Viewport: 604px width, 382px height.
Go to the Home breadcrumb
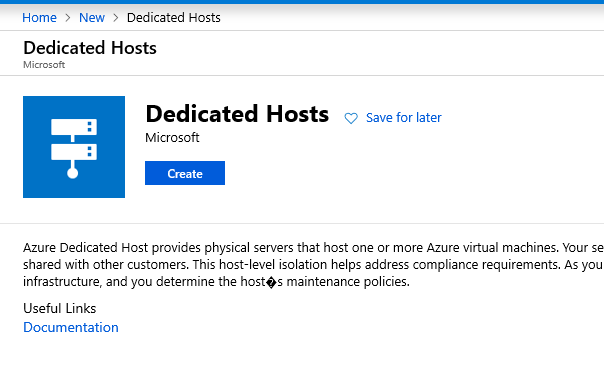click(39, 18)
